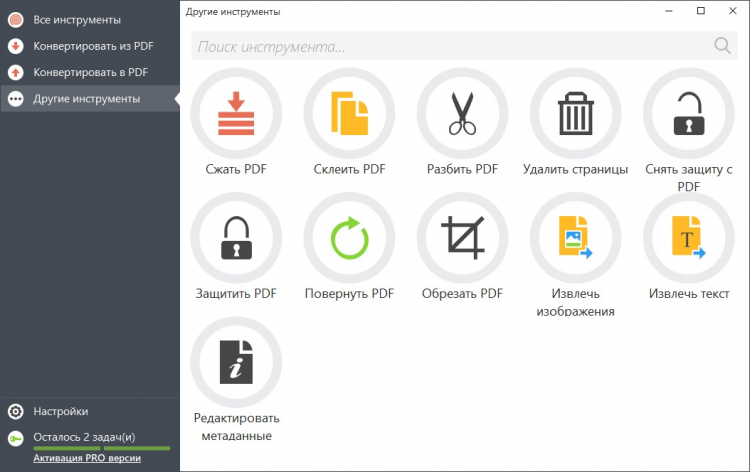Click the tool search input field
Screen dimensions: 750x472
(x=450, y=46)
